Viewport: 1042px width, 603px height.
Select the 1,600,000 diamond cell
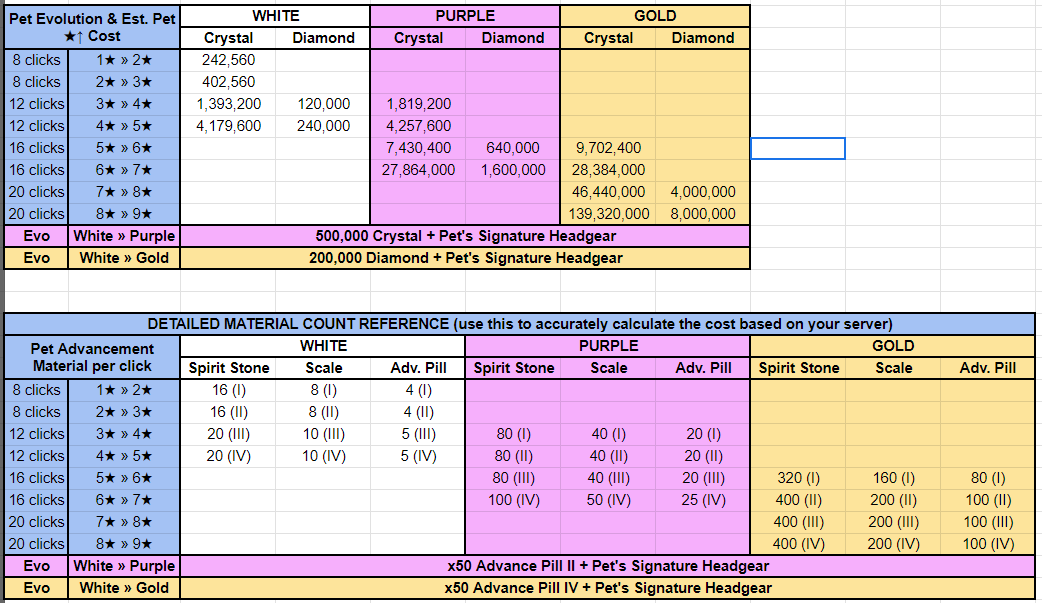(512, 170)
